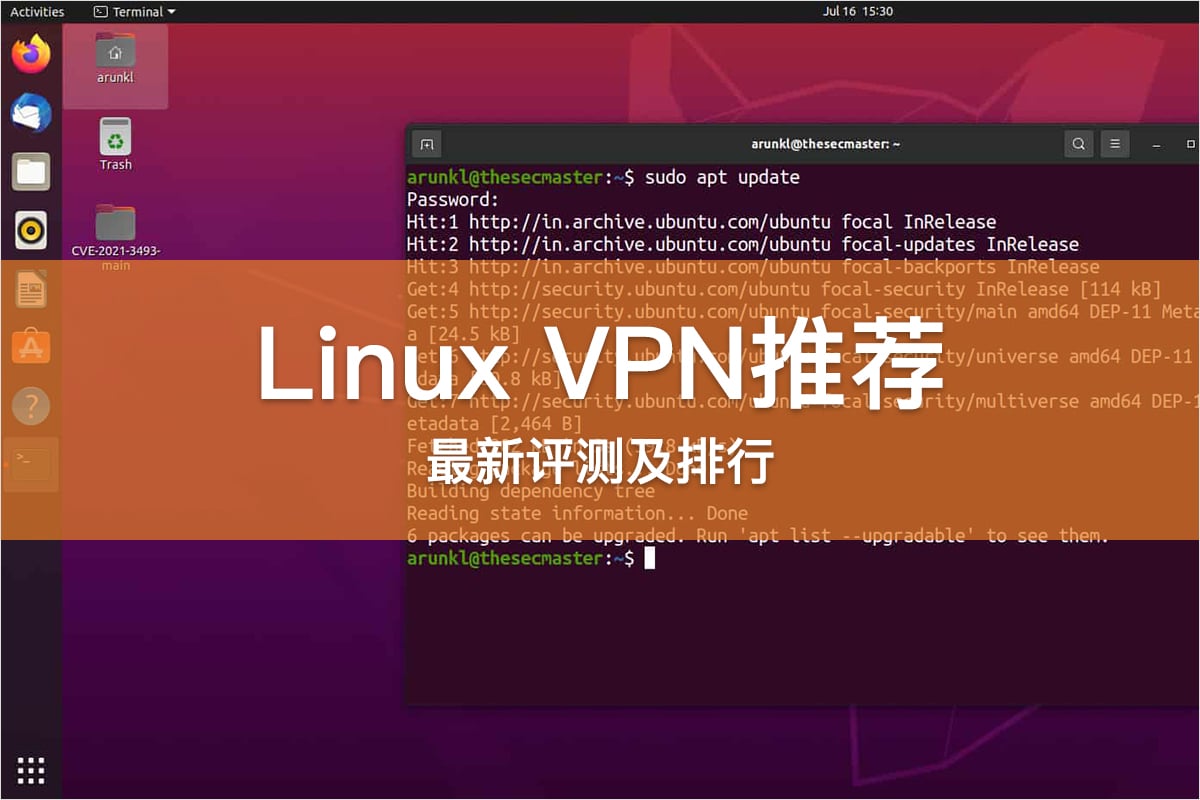Open LibreOffice Writer dock icon
1200x800 pixels.
click(31, 289)
